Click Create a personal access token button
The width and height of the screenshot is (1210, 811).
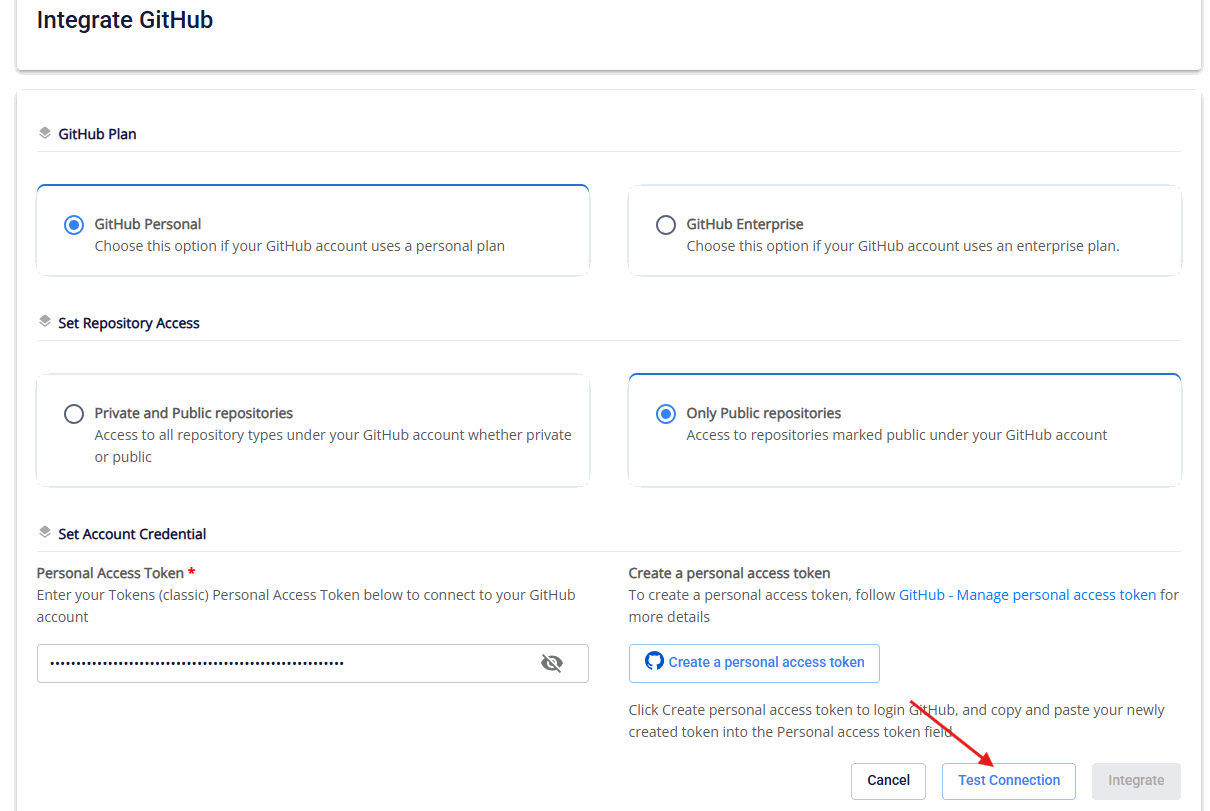point(754,662)
